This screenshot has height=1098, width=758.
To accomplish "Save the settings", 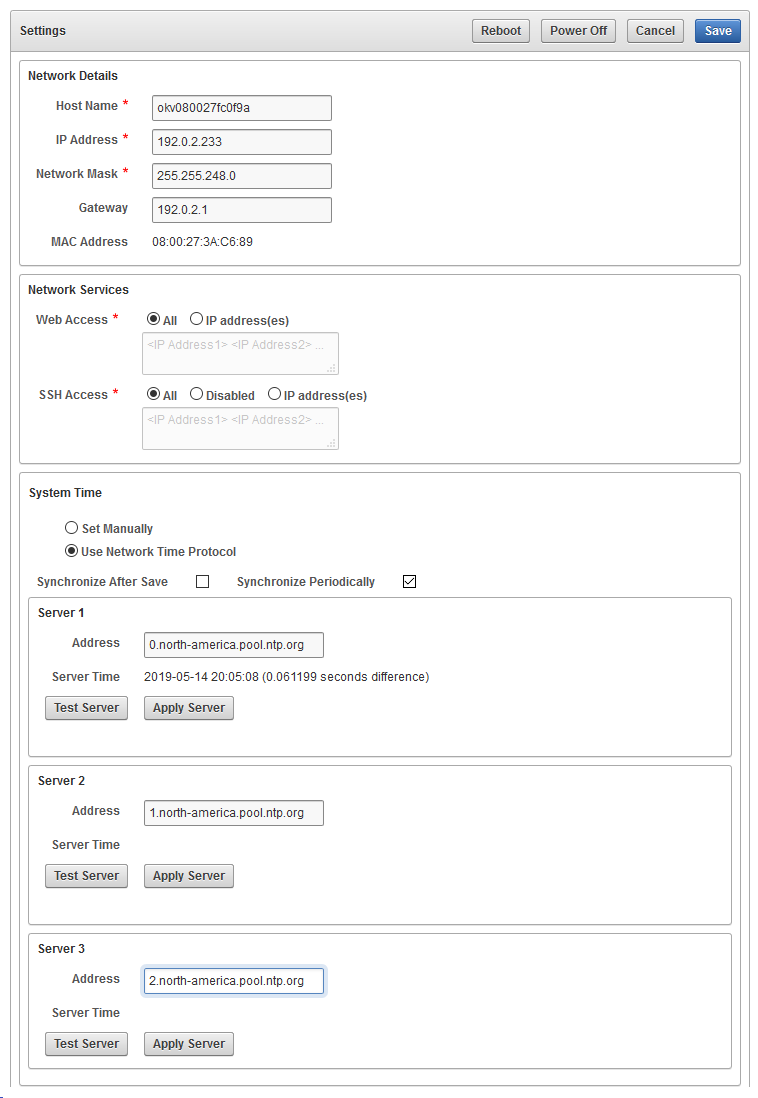I will point(717,31).
